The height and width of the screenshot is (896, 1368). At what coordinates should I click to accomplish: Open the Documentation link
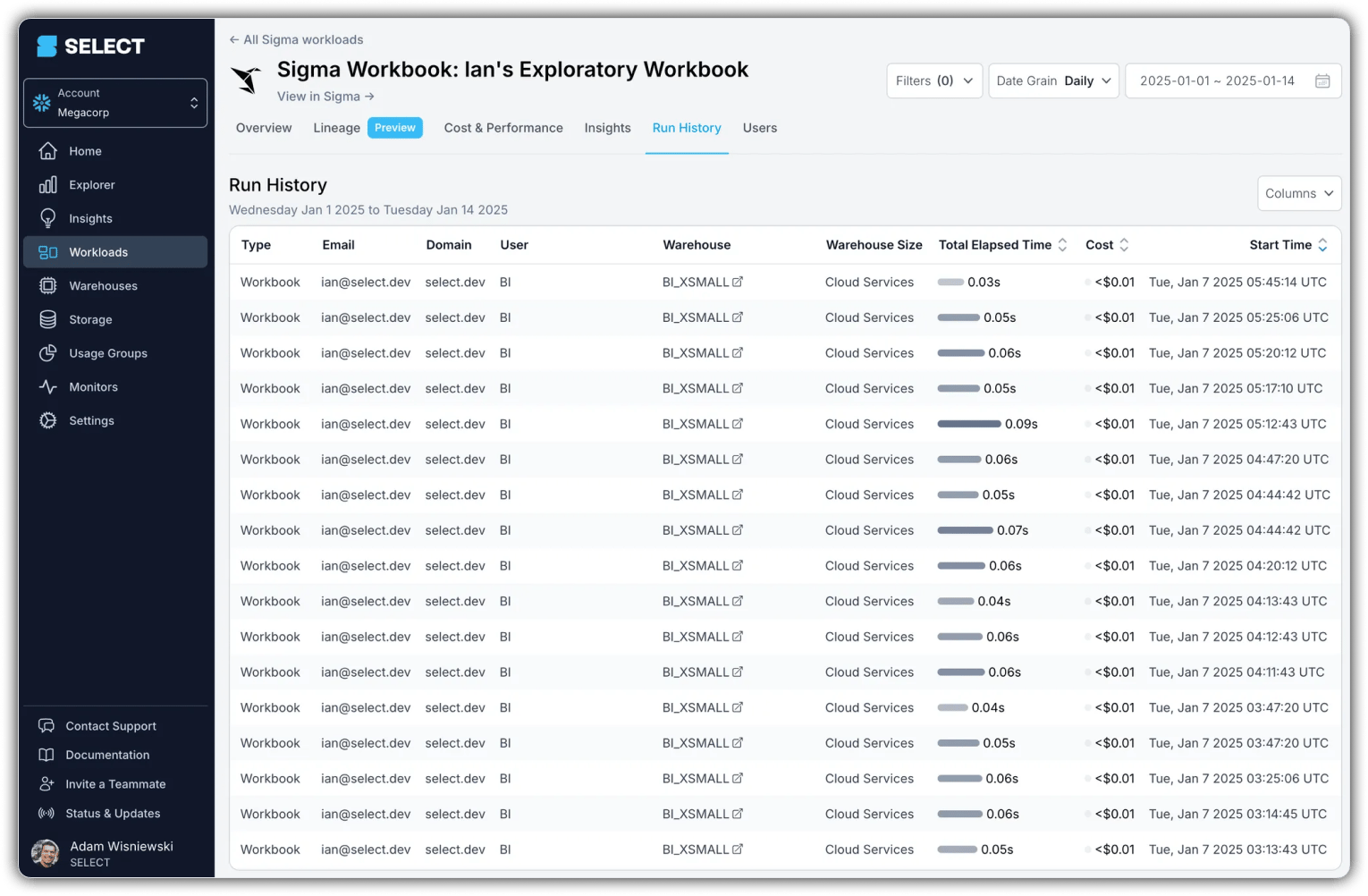pos(107,755)
